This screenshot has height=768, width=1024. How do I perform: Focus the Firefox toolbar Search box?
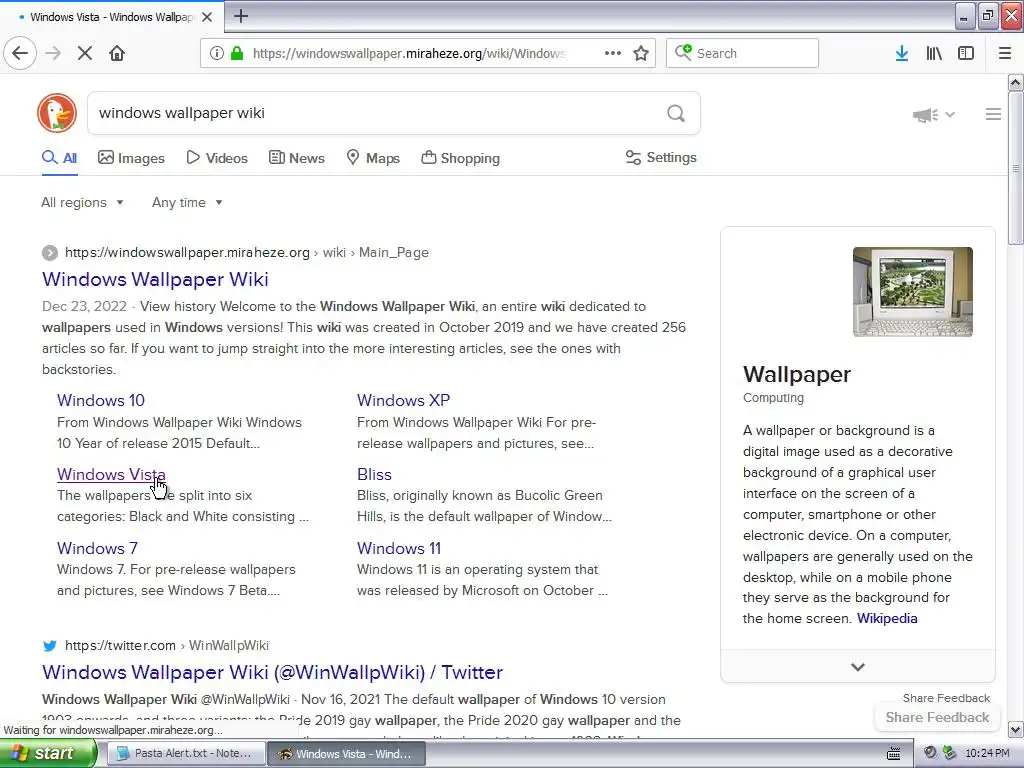[x=742, y=53]
